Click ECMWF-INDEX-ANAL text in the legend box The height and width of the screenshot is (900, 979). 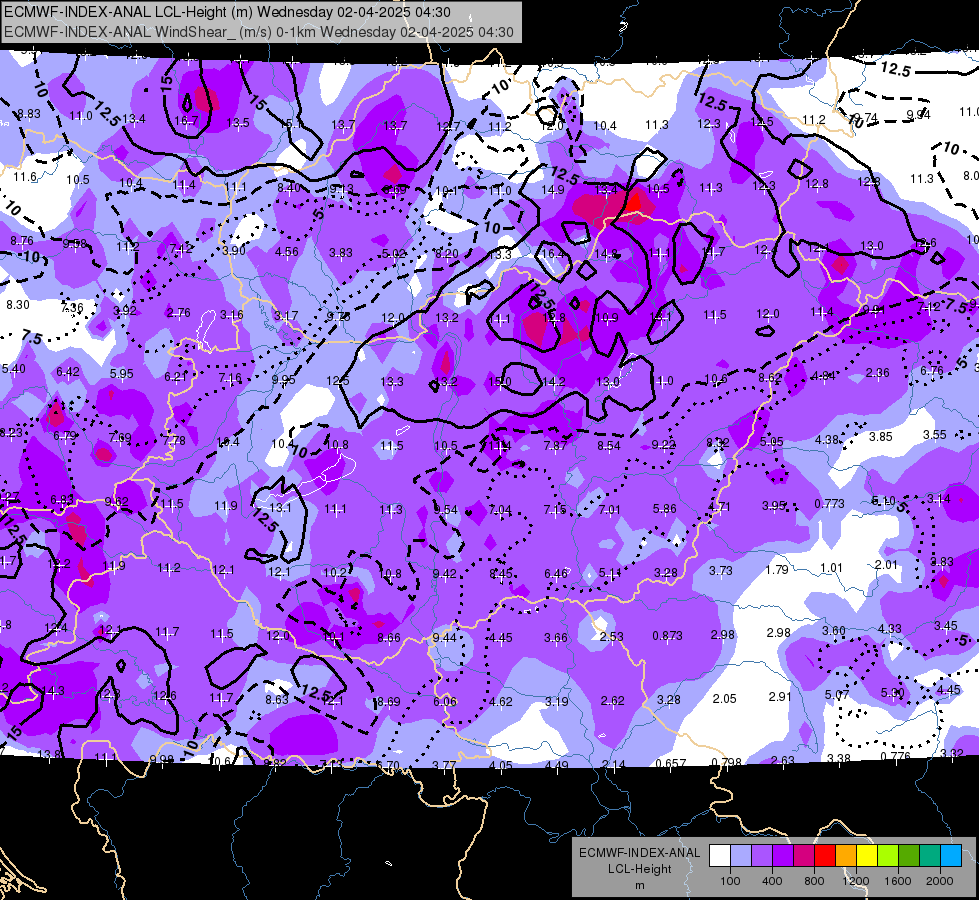[x=639, y=853]
